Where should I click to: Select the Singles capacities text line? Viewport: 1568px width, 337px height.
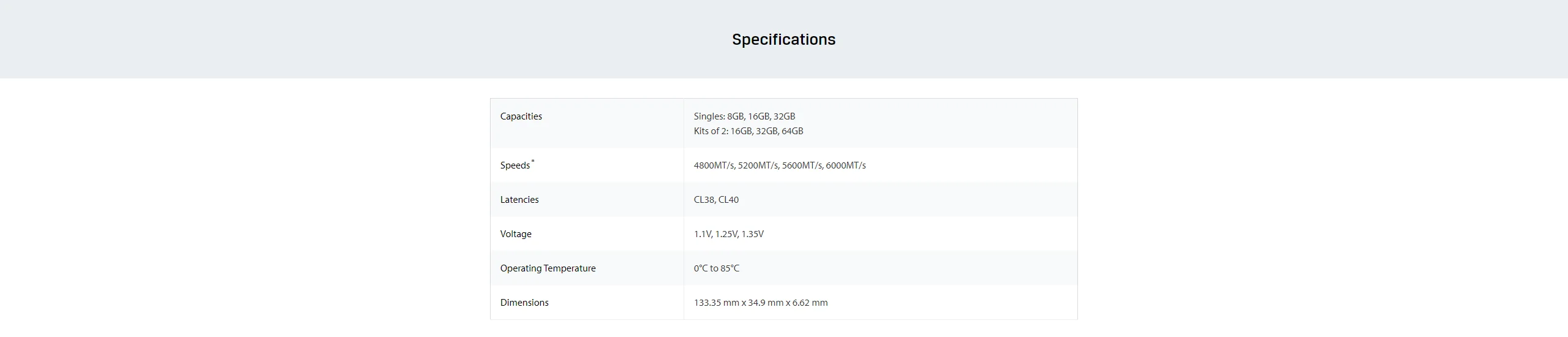[744, 116]
